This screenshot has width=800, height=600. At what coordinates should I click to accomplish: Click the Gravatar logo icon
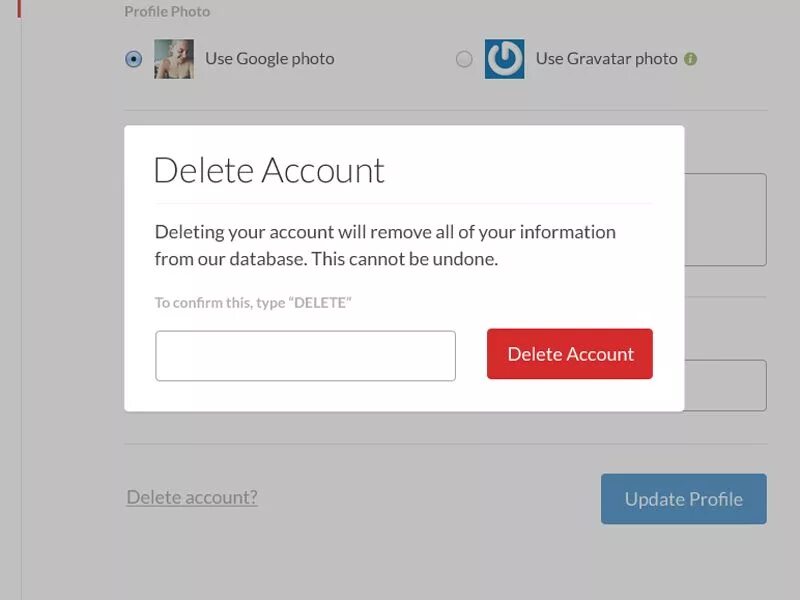click(x=504, y=59)
